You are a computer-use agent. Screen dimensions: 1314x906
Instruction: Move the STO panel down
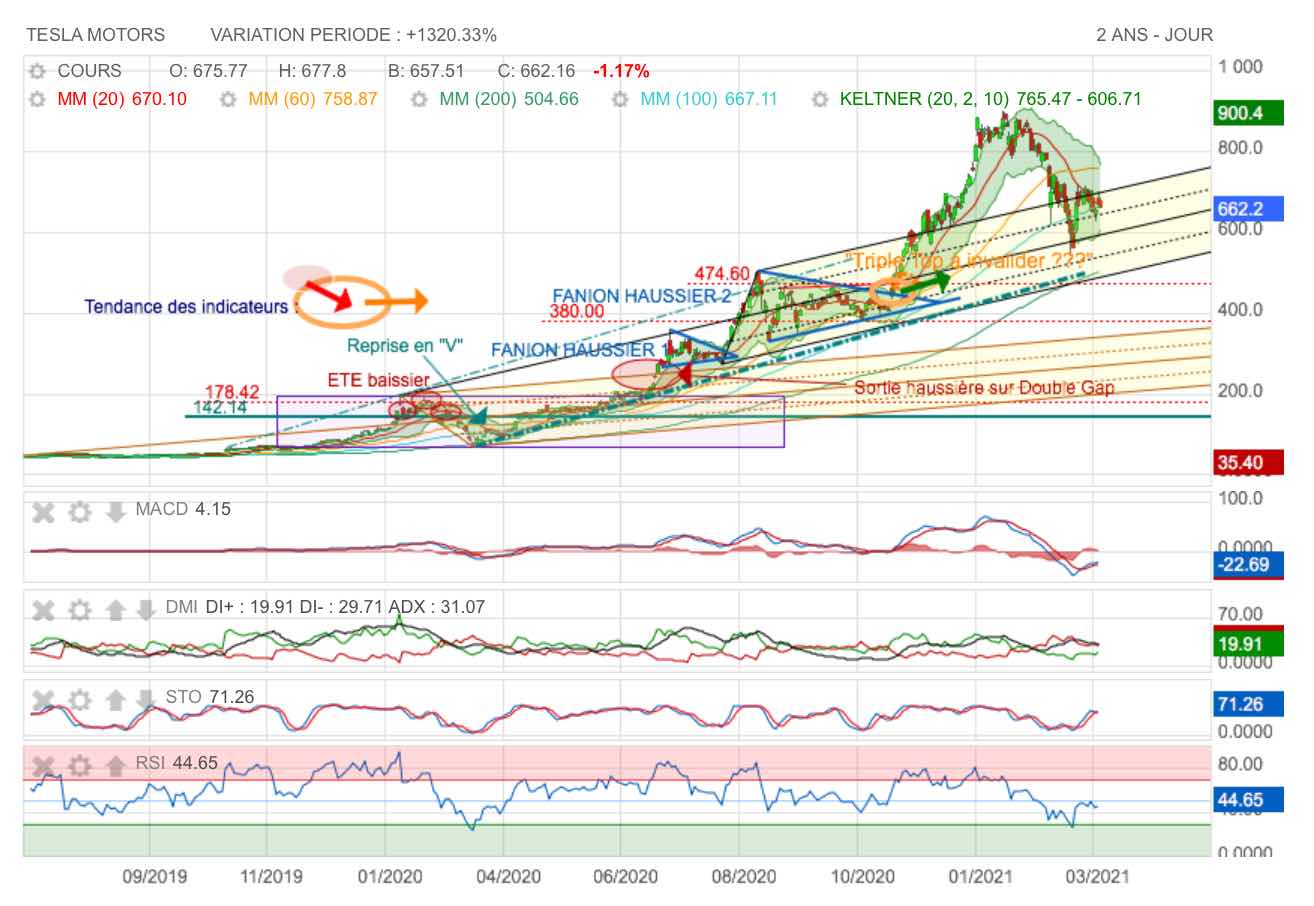(146, 698)
